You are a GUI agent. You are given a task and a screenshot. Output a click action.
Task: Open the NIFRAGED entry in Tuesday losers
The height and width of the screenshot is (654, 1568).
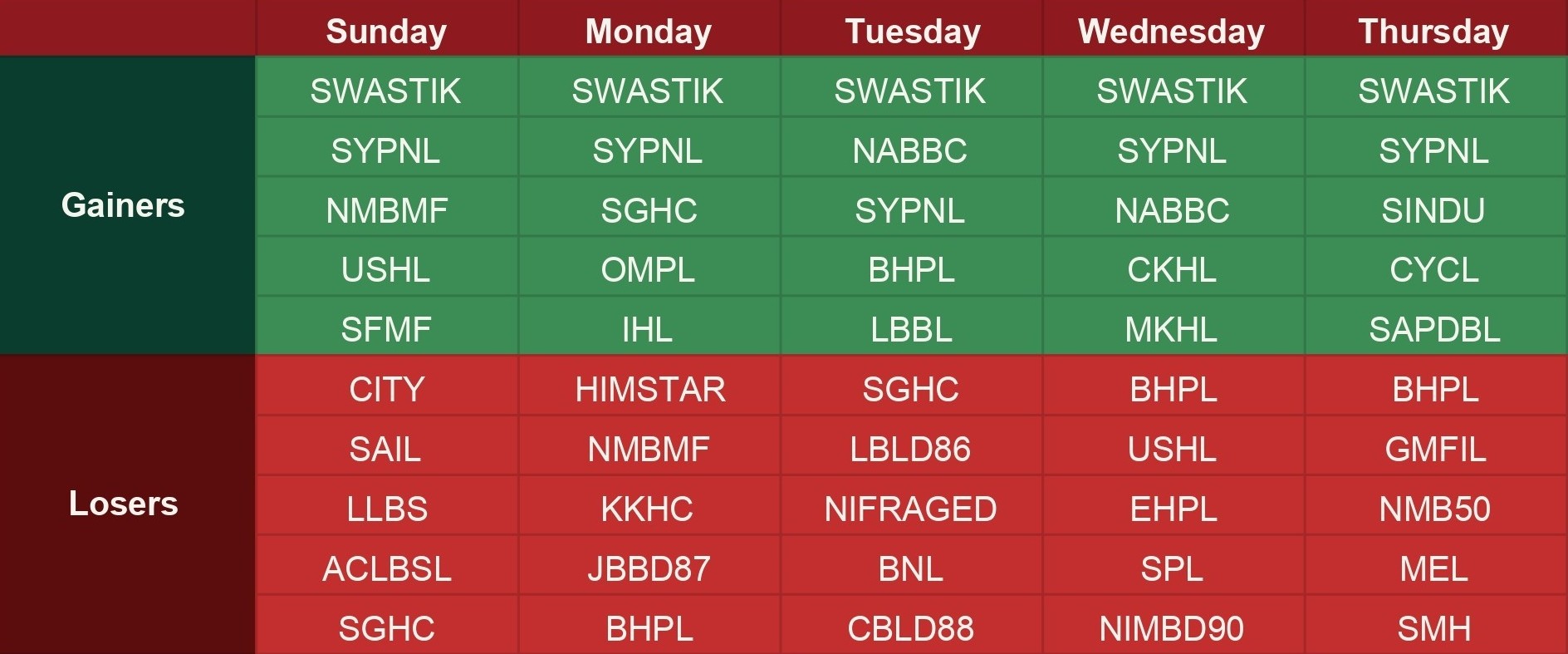[x=910, y=509]
